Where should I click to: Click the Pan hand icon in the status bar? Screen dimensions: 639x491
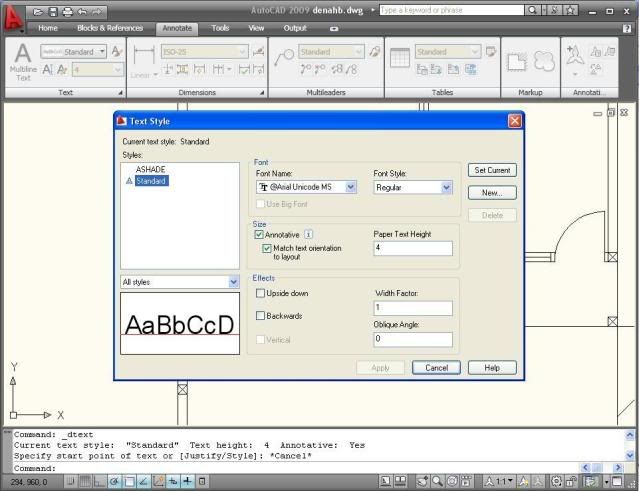[422, 482]
